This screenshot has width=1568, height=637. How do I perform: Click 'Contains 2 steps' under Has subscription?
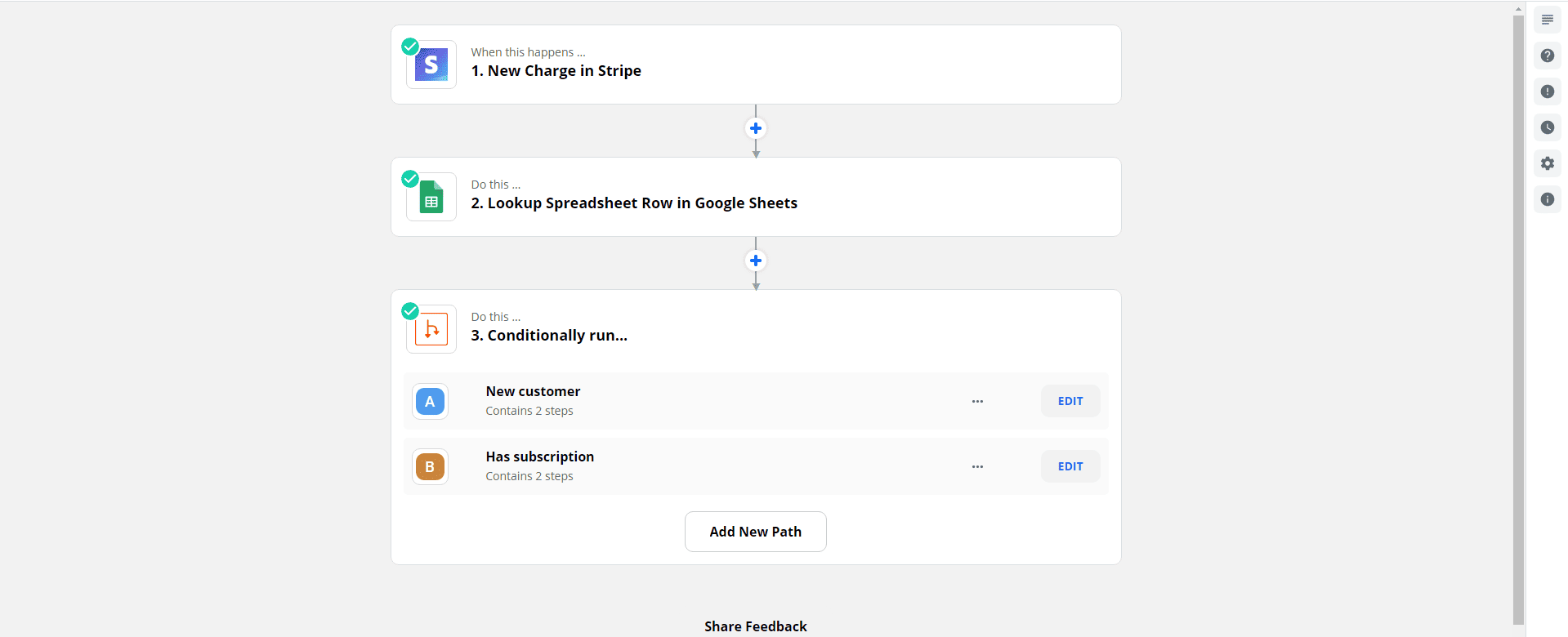click(529, 476)
